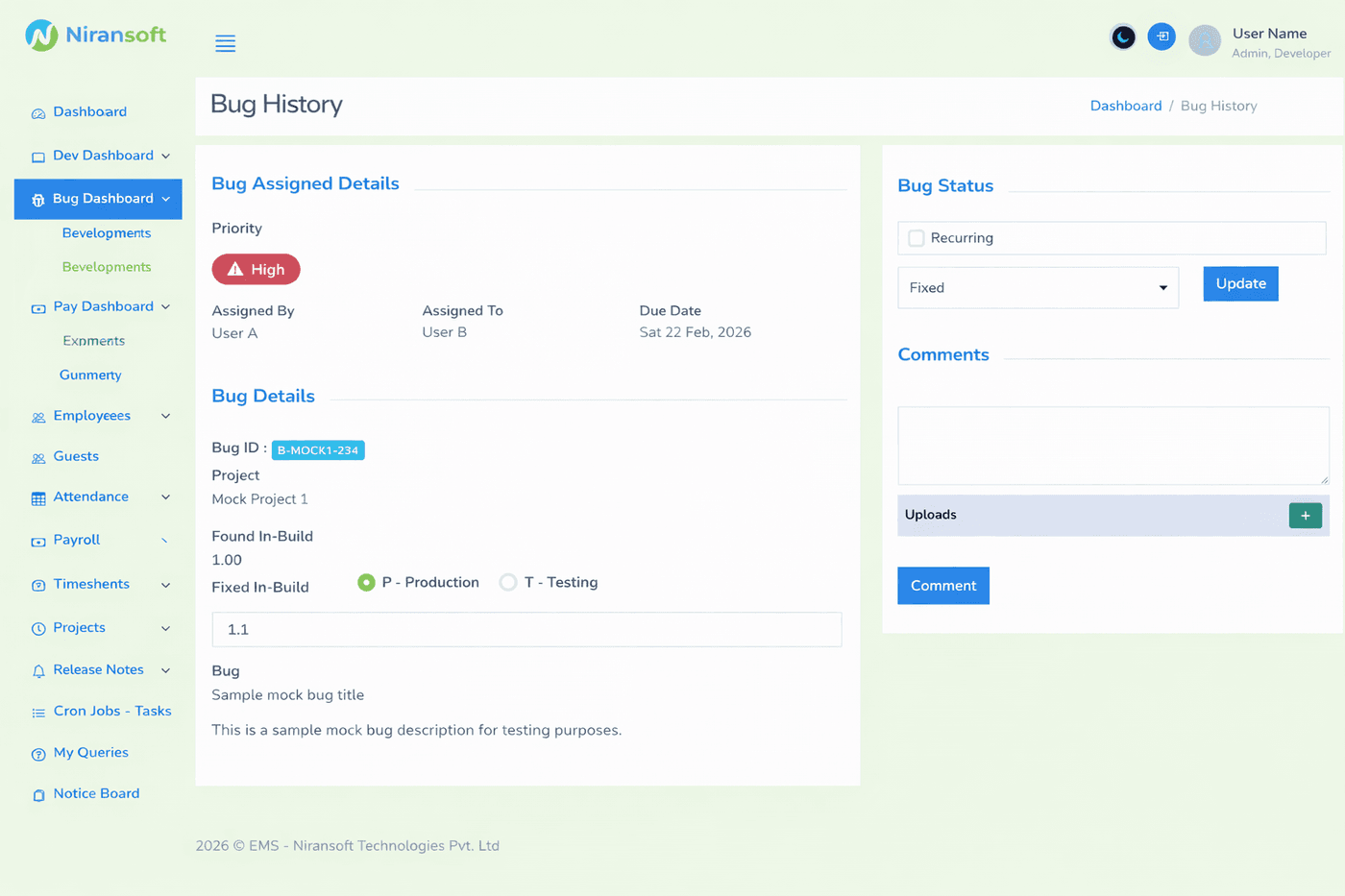Toggle dark mode using the moon icon
Image resolution: width=1345 pixels, height=896 pixels.
[x=1122, y=36]
